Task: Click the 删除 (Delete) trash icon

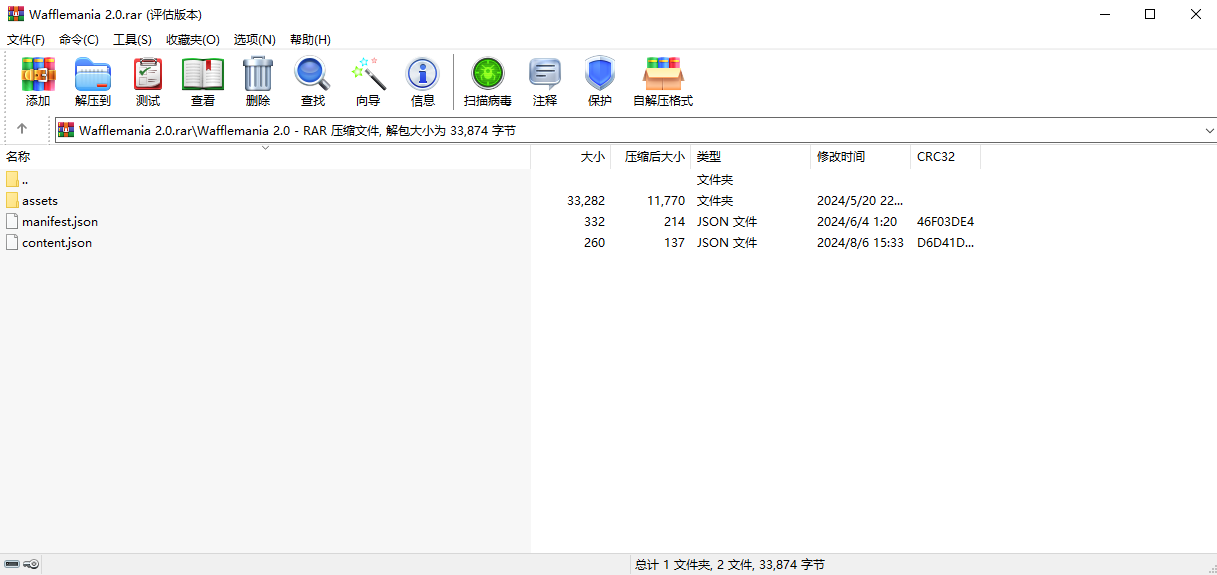Action: point(258,75)
